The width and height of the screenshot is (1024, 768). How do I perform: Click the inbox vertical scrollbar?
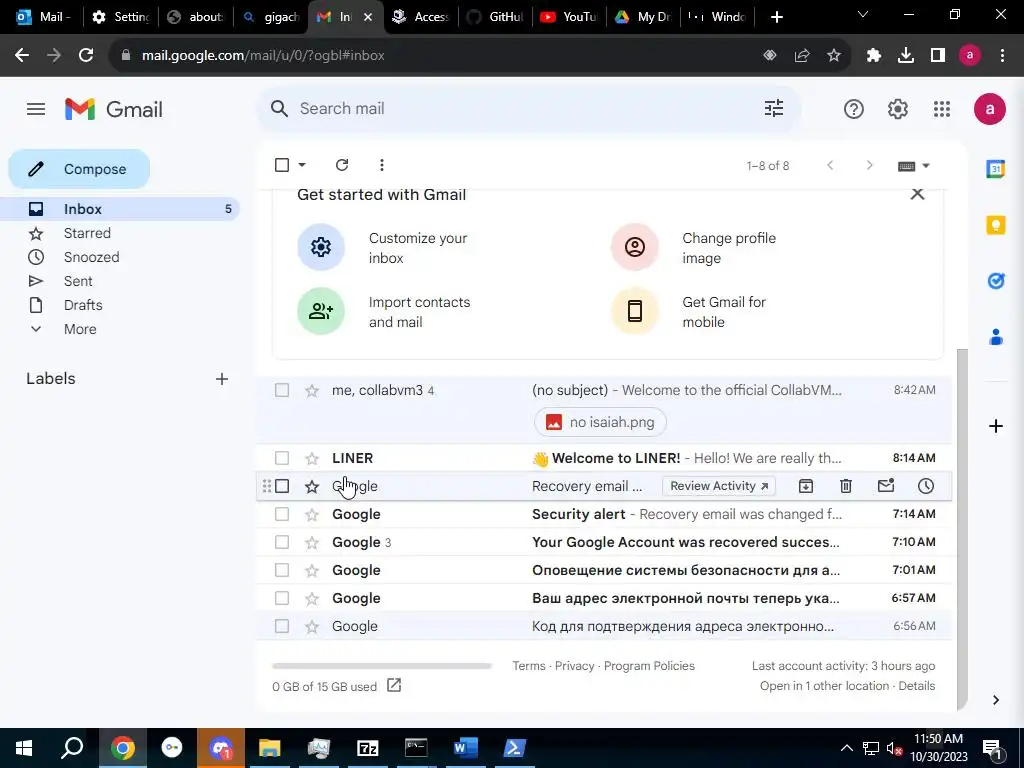coord(961,529)
